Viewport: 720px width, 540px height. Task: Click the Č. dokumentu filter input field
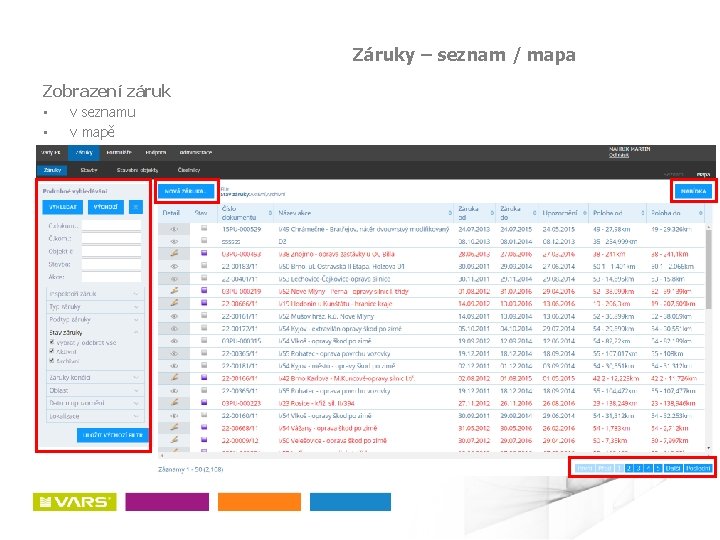112,226
